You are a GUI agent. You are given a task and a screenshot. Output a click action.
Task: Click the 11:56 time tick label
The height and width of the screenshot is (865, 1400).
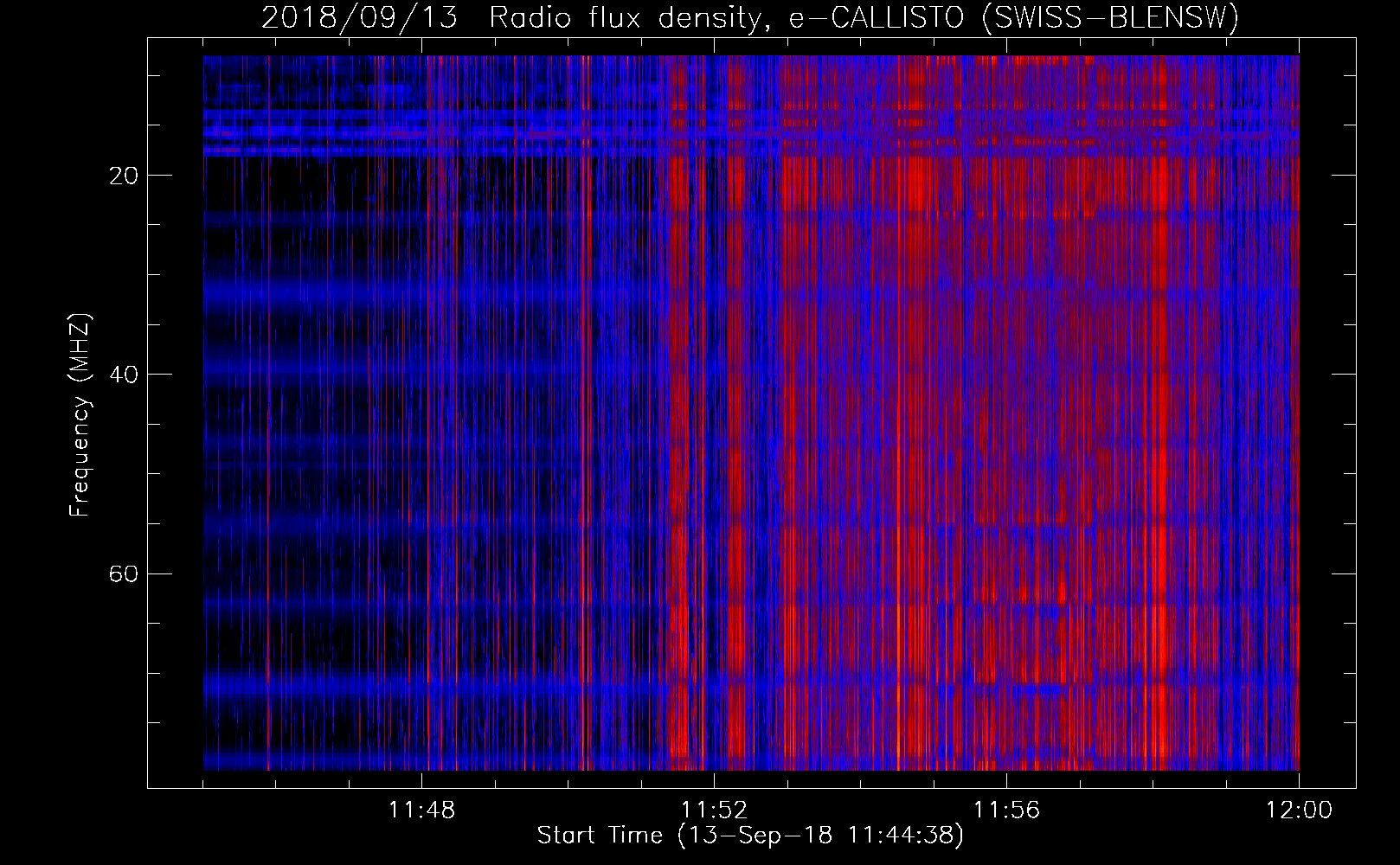pos(1006,811)
